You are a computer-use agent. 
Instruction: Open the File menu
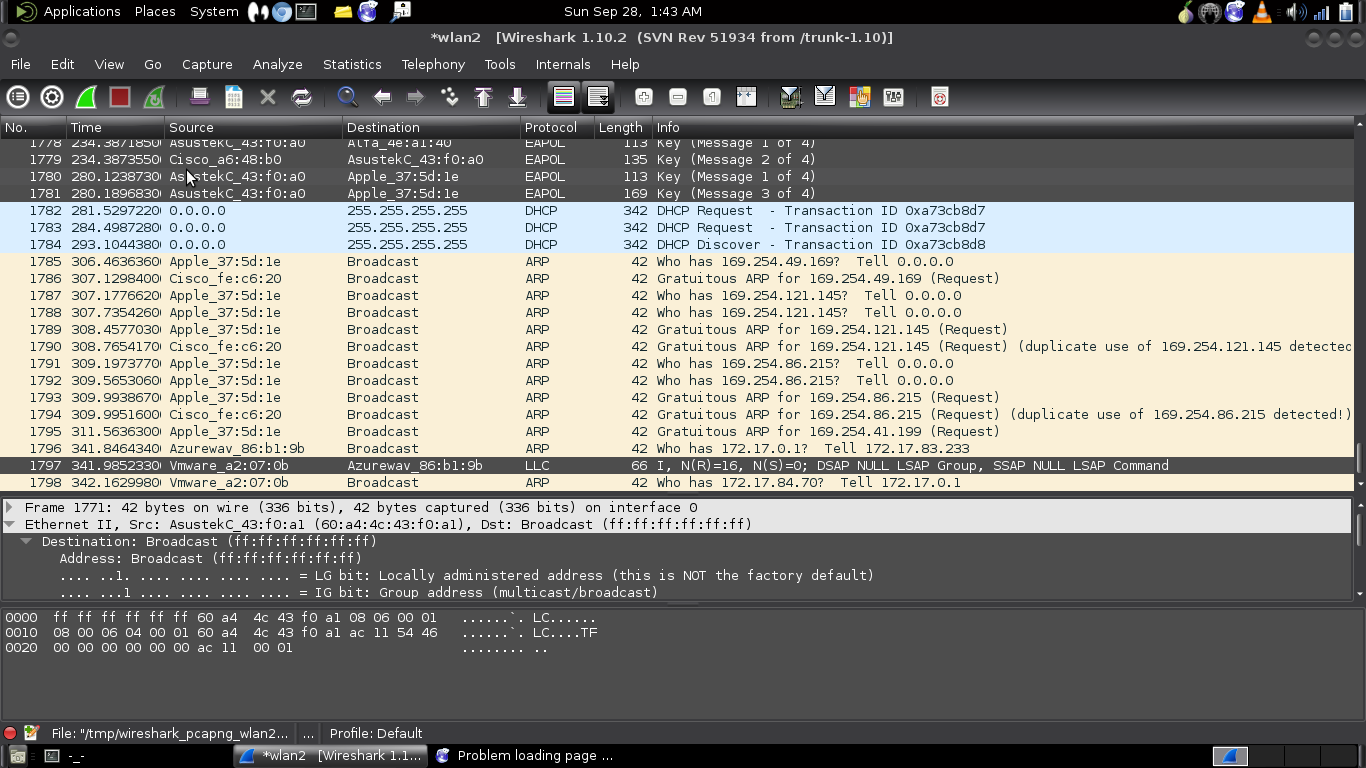point(20,64)
